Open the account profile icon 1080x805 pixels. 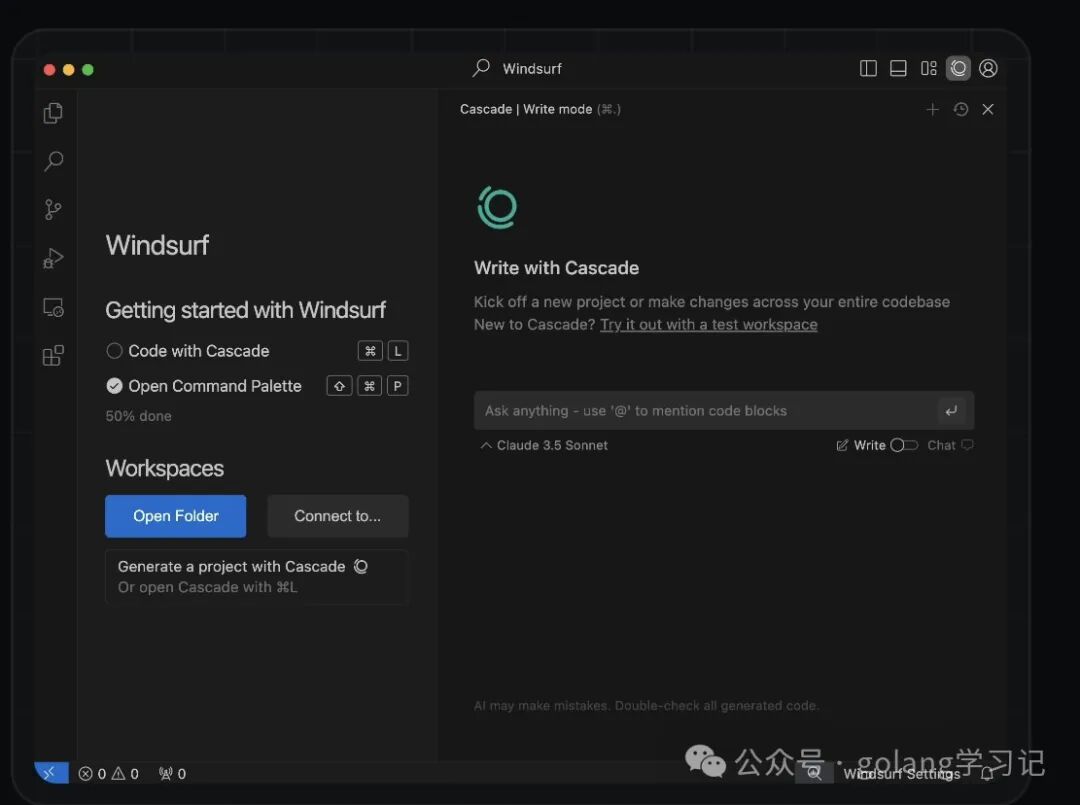[x=988, y=68]
